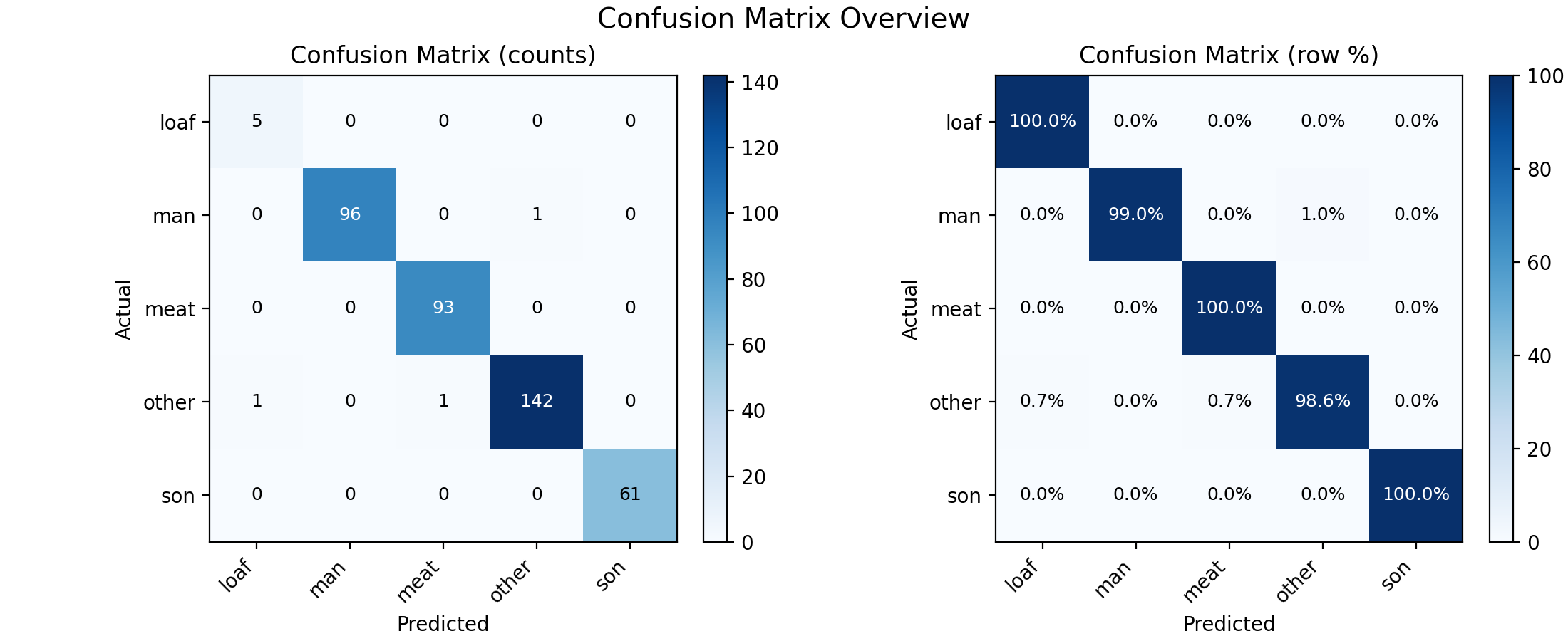Click the 'Confusion Matrix (counts)' subplot title
1568x641 pixels.
(x=443, y=56)
